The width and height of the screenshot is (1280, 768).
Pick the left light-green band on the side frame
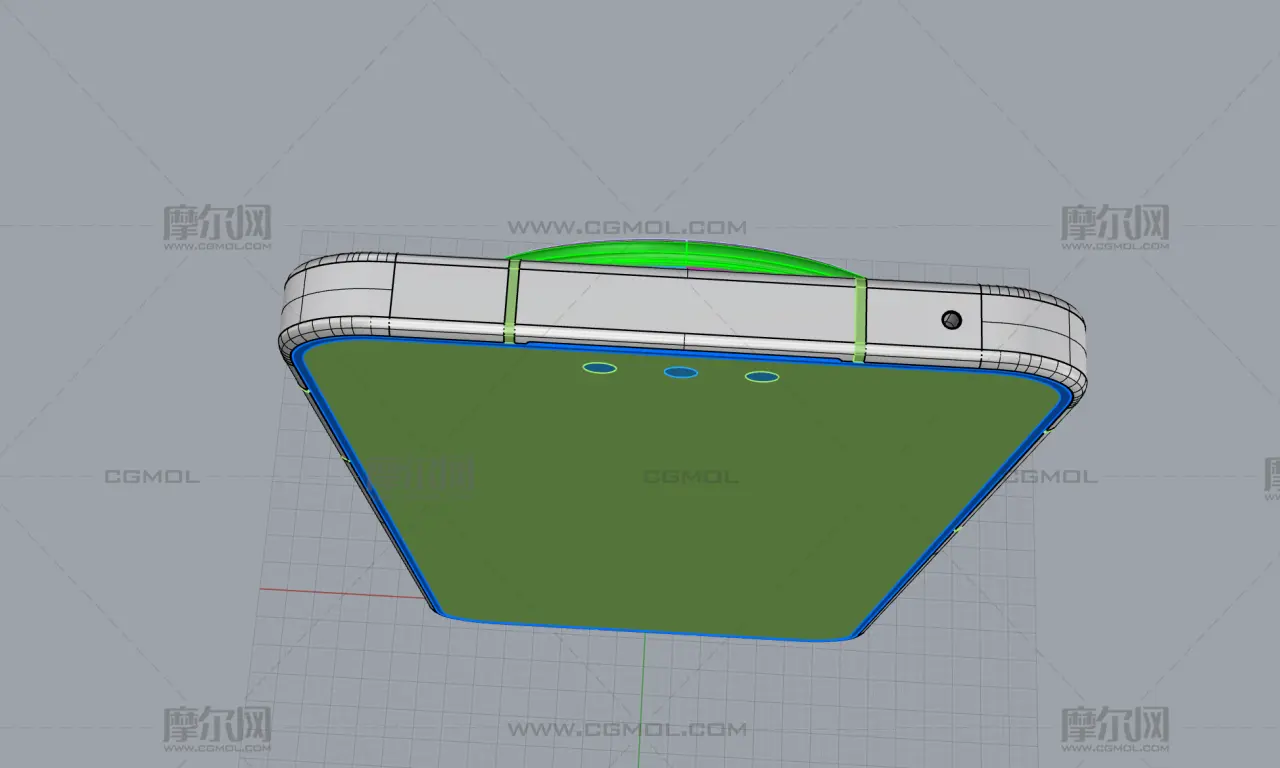click(512, 301)
